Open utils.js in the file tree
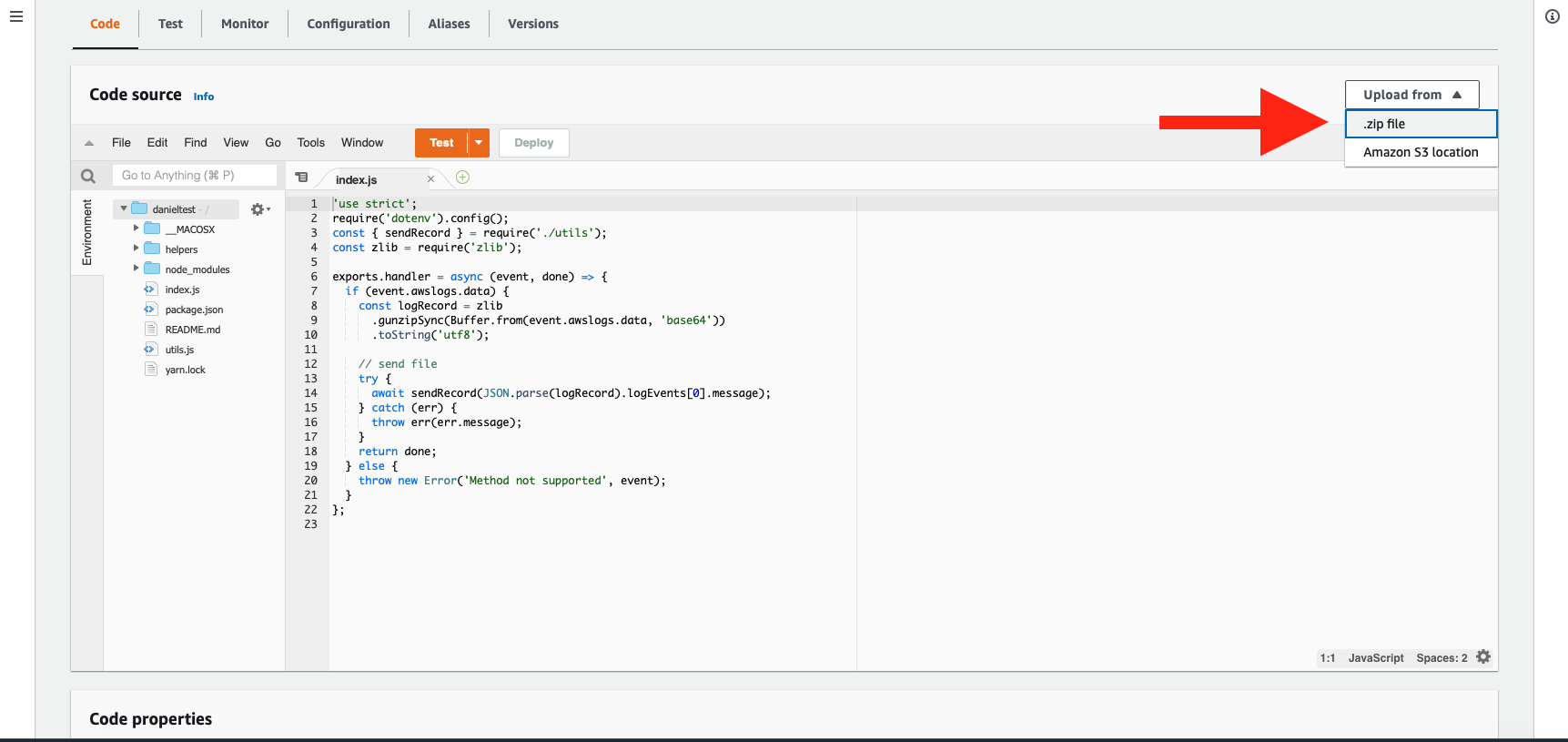This screenshot has width=1568, height=742. click(x=179, y=350)
